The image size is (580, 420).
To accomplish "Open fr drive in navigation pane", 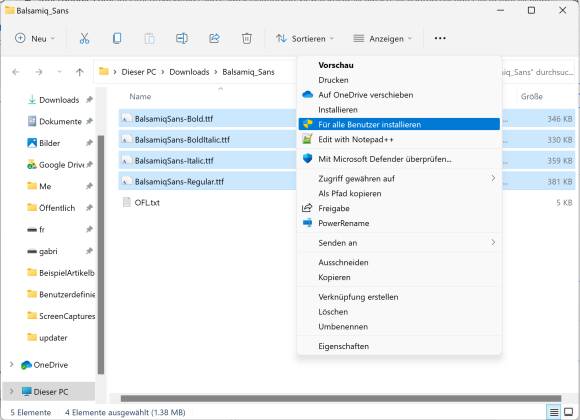I will pos(41,230).
